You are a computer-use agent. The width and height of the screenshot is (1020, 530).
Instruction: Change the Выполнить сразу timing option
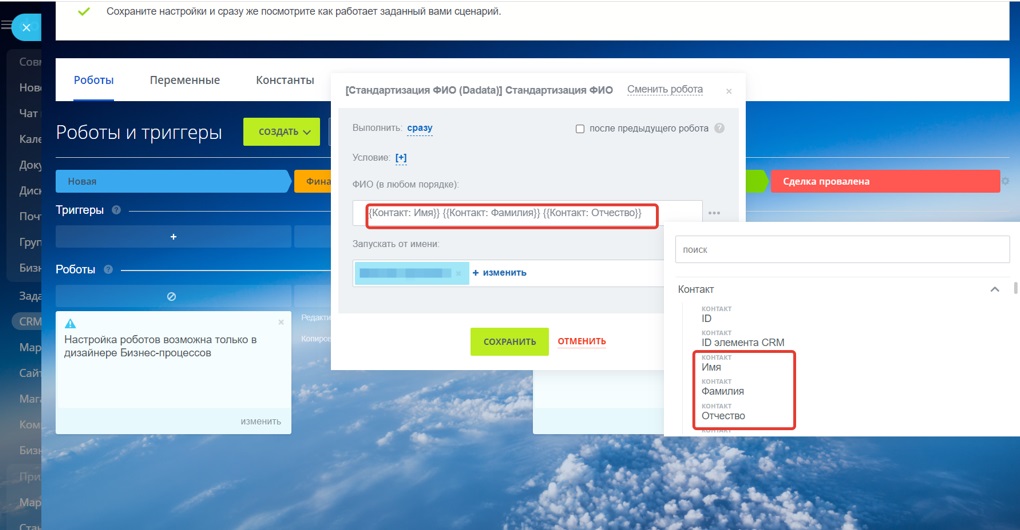[420, 128]
